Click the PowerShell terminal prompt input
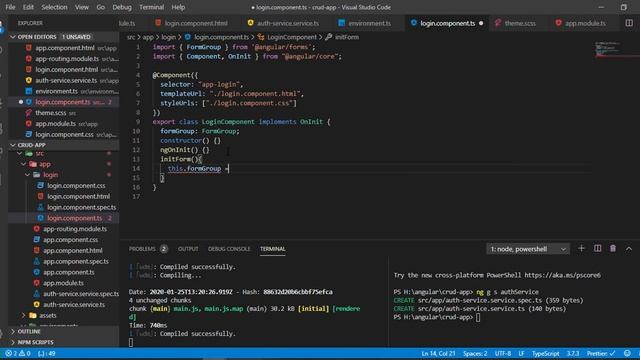 (x=478, y=317)
